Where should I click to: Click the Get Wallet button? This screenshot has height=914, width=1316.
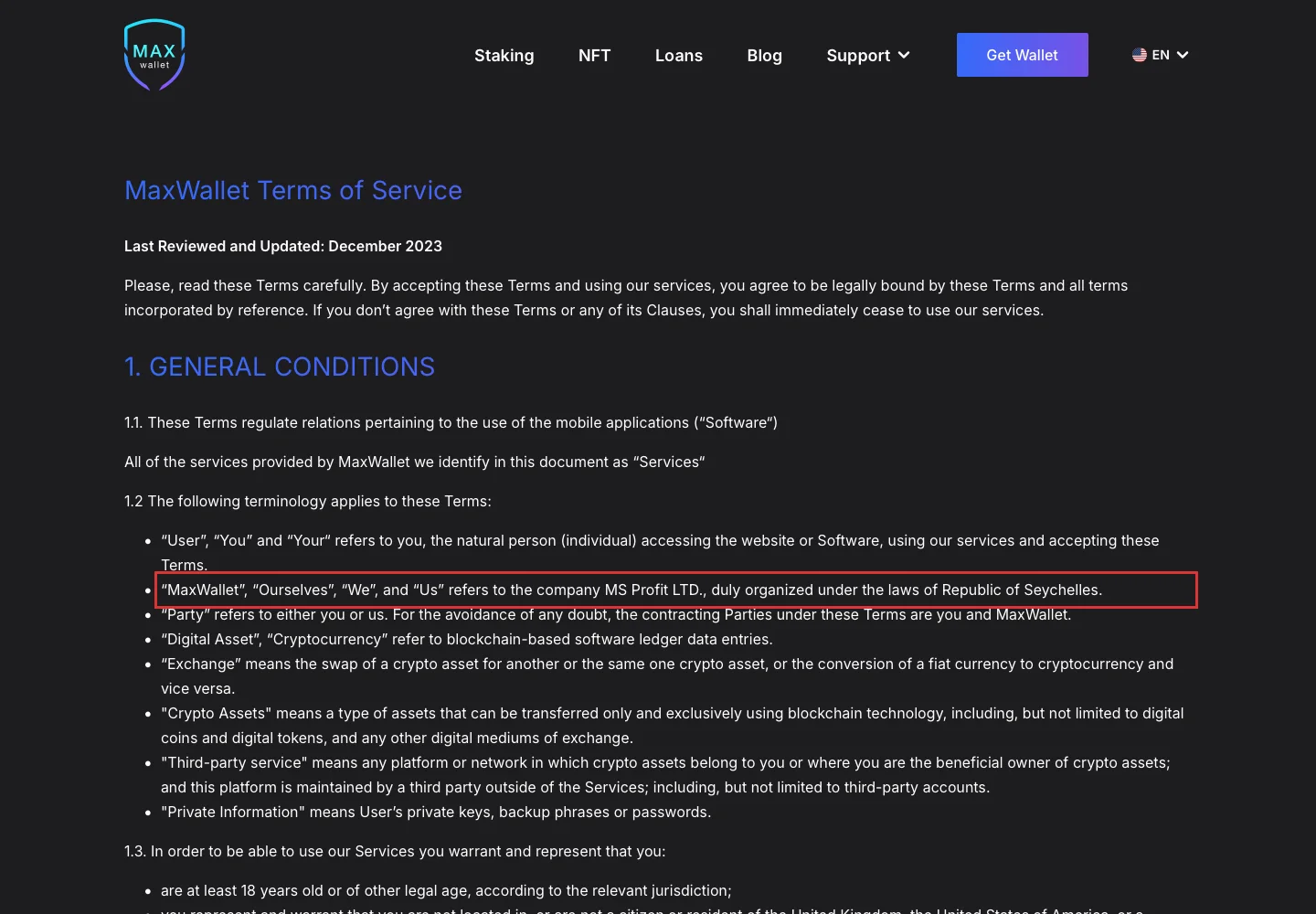coord(1023,55)
